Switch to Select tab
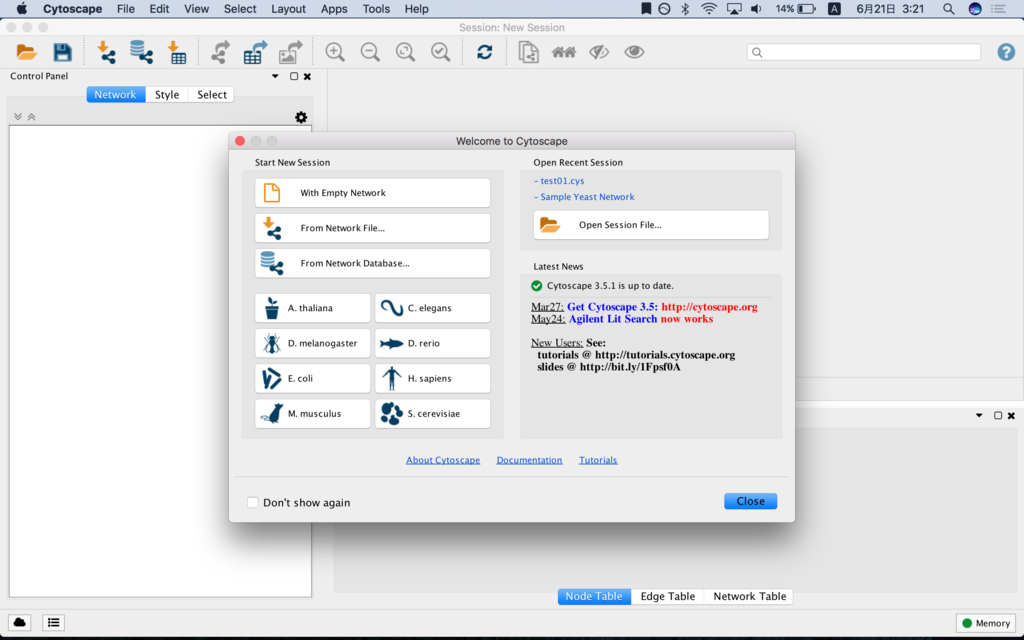Viewport: 1024px width, 640px height. (x=212, y=95)
